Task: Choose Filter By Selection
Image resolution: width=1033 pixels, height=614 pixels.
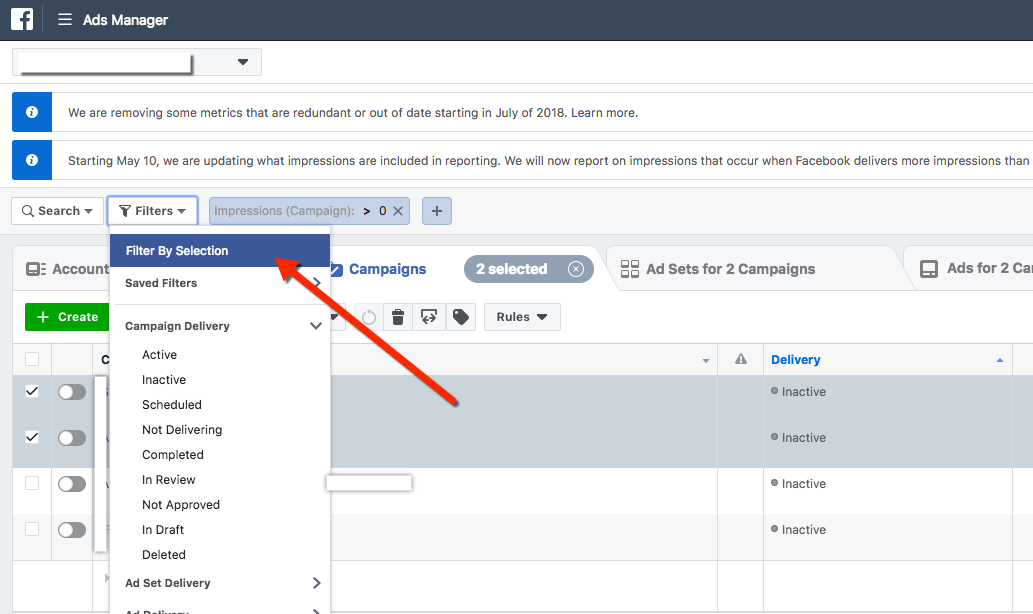Action: pyautogui.click(x=220, y=250)
